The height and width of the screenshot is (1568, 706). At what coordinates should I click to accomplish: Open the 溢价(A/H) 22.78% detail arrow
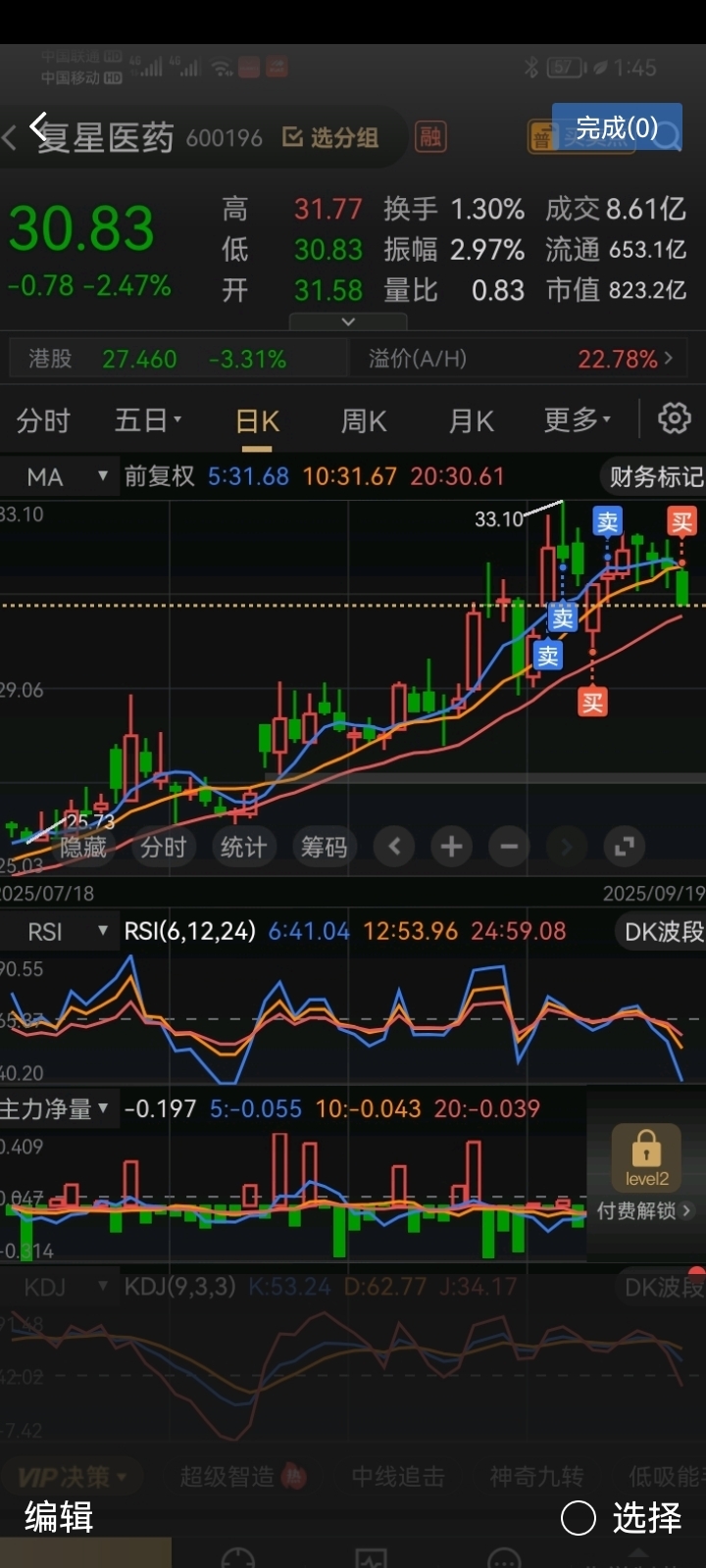point(668,359)
